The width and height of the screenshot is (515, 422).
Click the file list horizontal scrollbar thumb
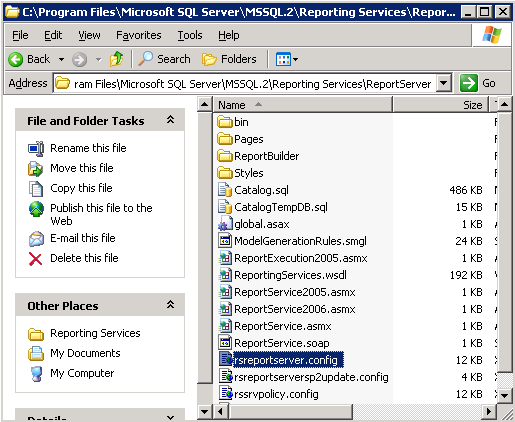click(291, 411)
